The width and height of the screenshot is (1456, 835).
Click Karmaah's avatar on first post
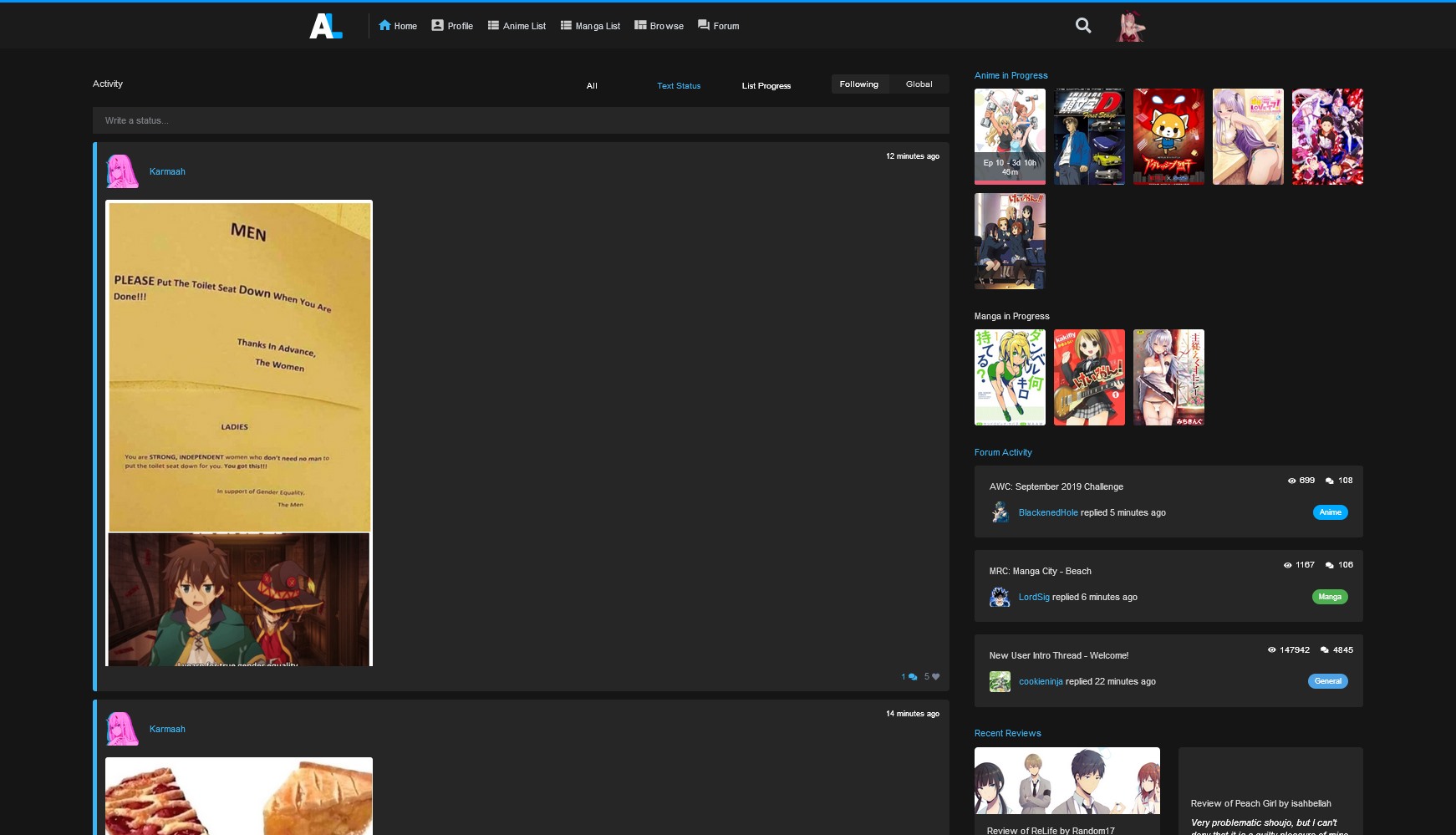click(x=122, y=171)
